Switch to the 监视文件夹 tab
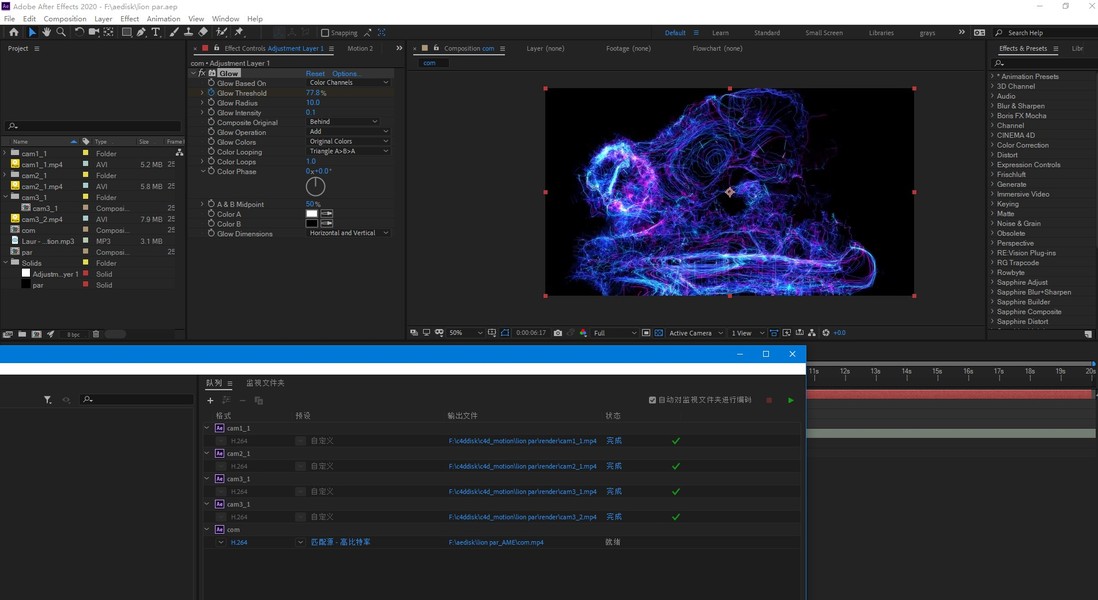This screenshot has height=600, width=1098. 265,383
